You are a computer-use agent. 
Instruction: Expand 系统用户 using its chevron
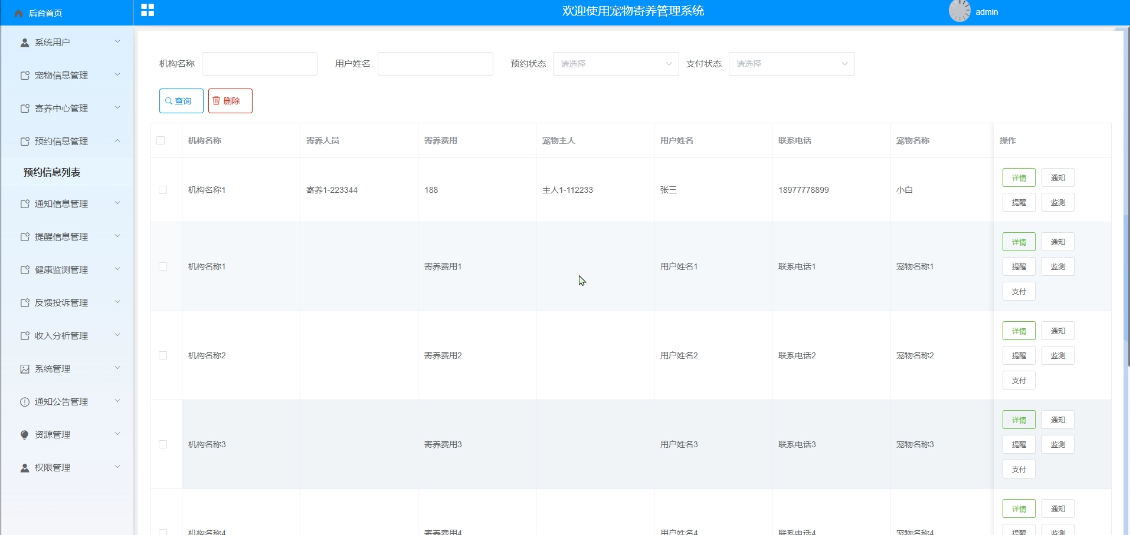117,42
